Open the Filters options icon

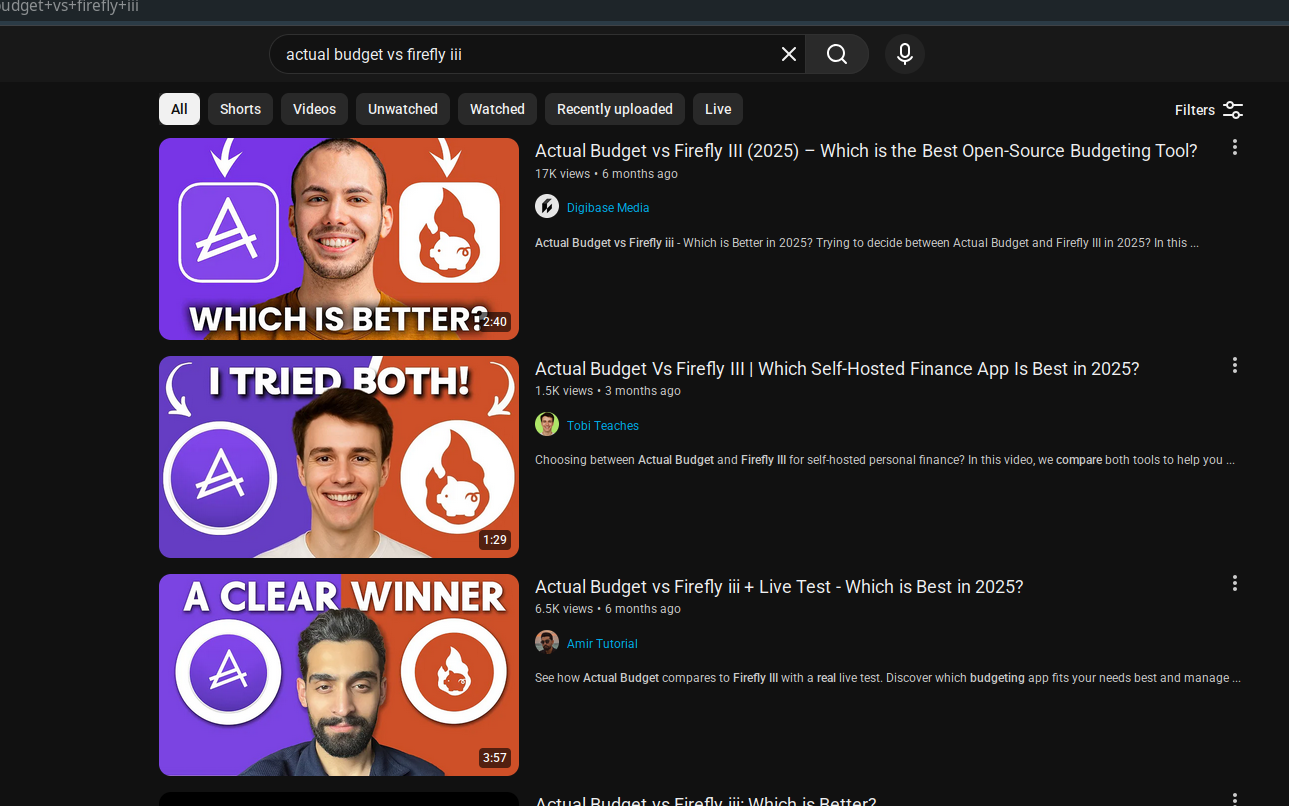point(1232,110)
